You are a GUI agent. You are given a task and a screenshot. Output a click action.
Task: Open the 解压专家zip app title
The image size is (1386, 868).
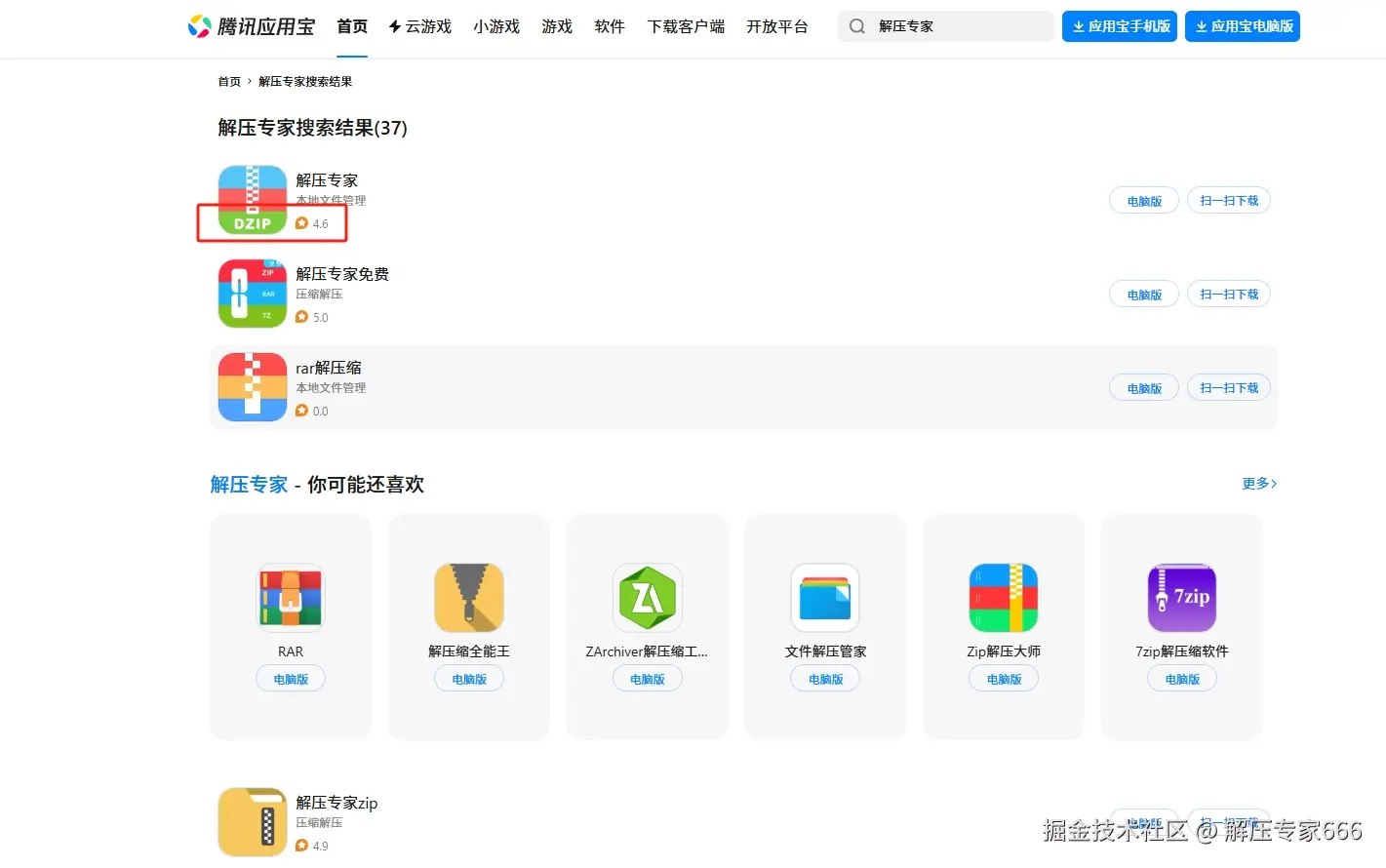[x=337, y=803]
